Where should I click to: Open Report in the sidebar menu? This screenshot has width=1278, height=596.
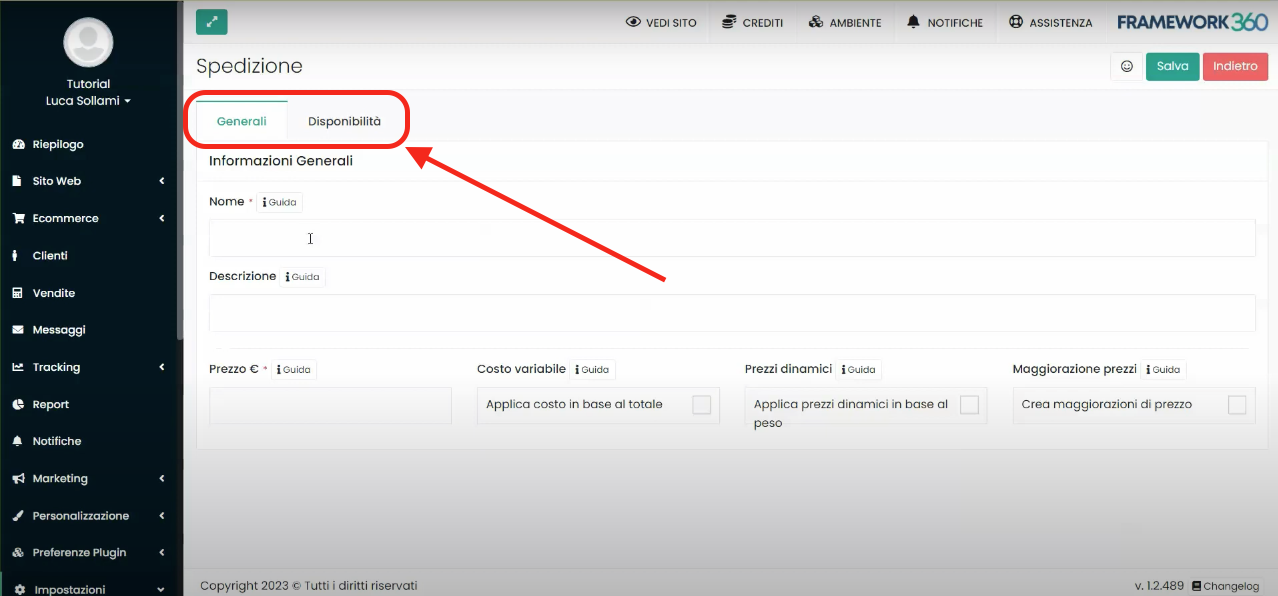pos(51,404)
